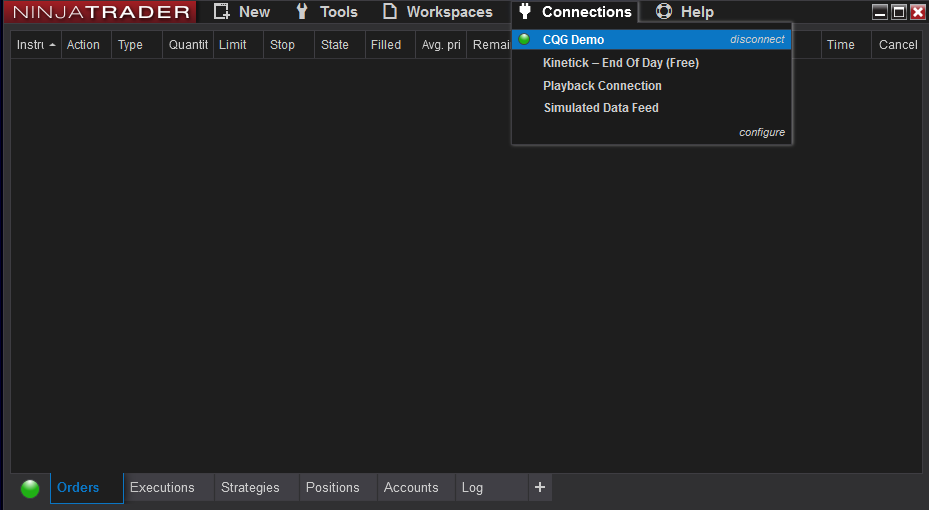Open the connections configure link
Viewport: 929px width, 510px height.
click(762, 132)
